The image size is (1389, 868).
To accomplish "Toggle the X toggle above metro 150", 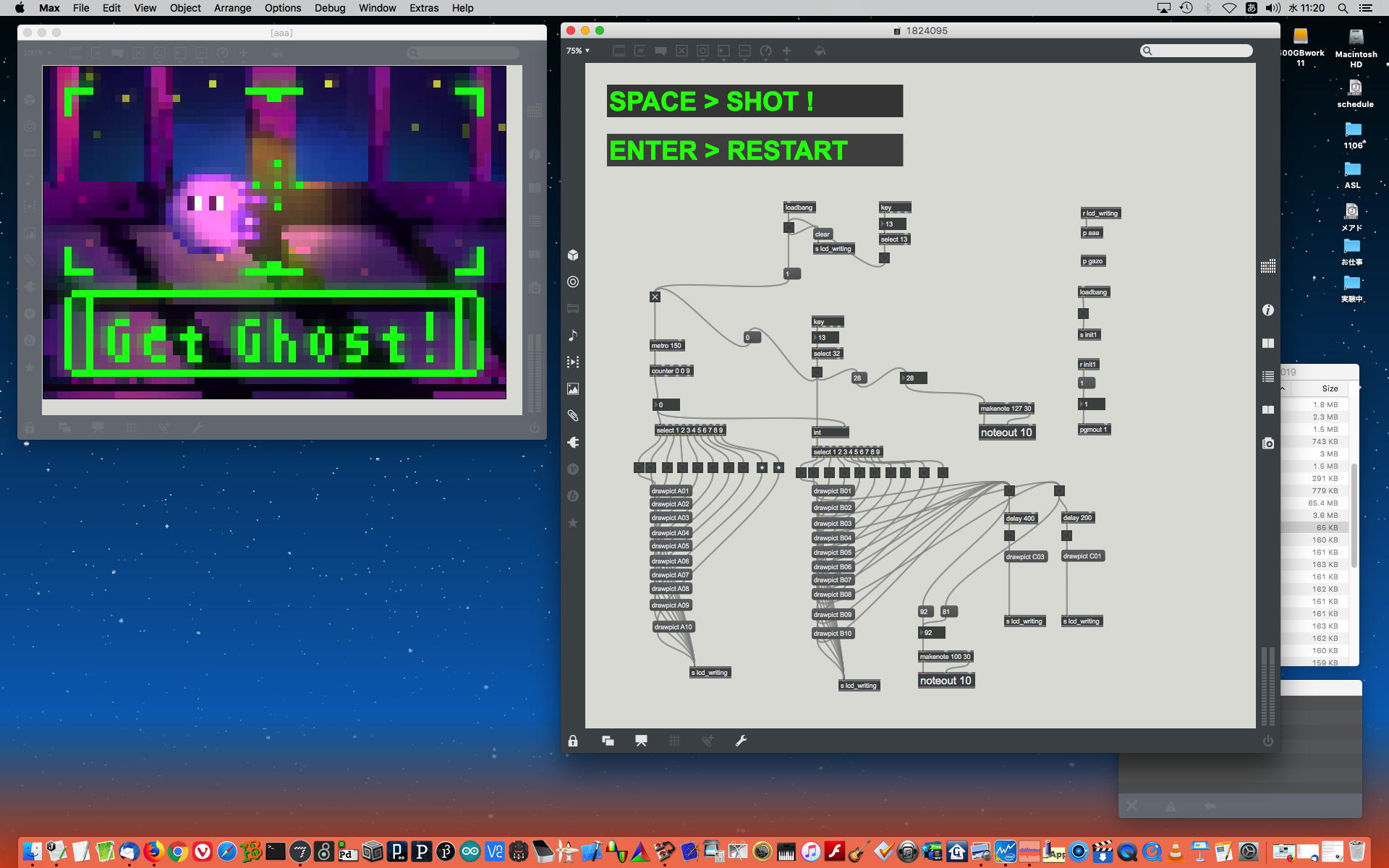I will 655,297.
